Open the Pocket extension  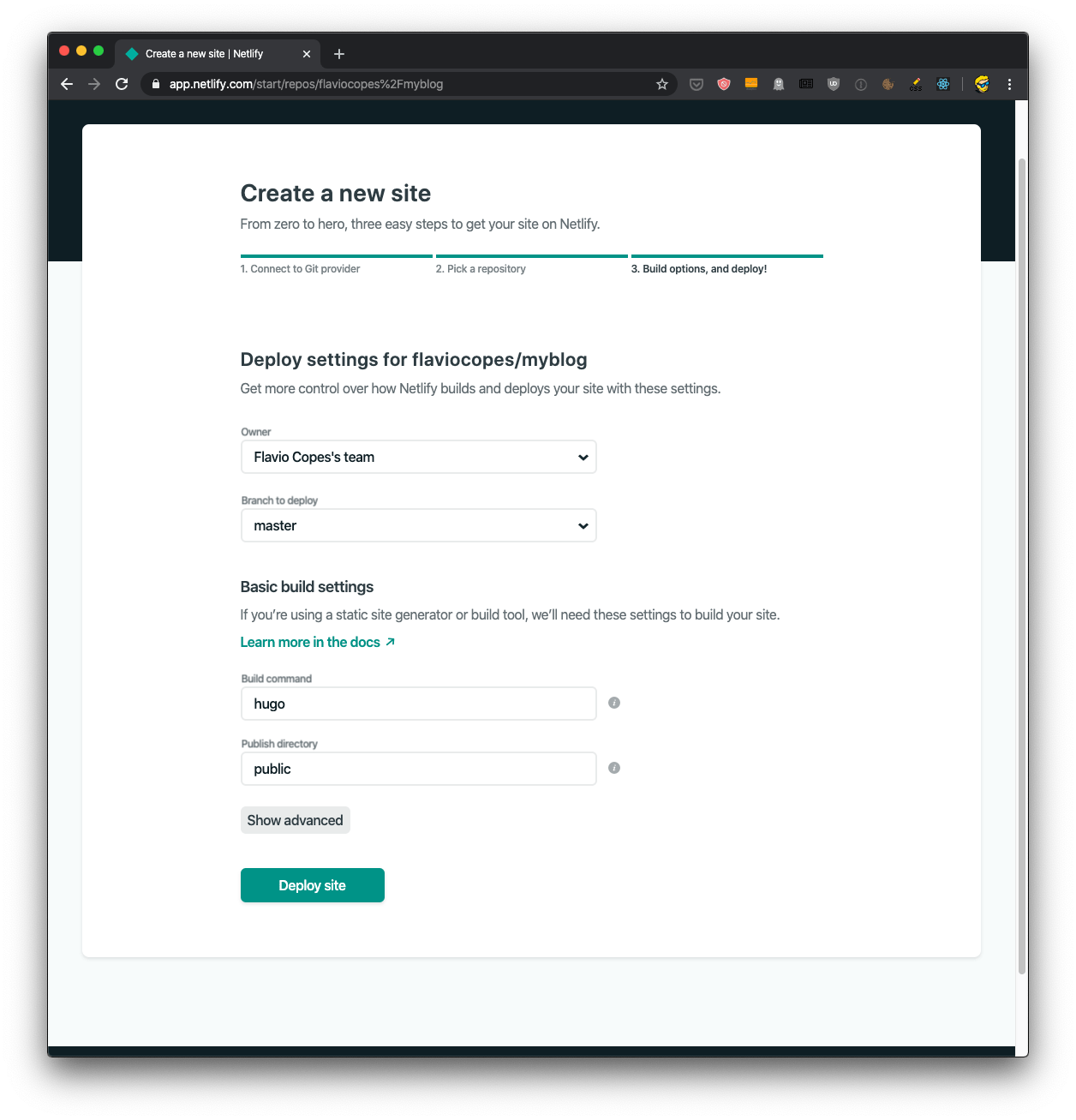tap(696, 84)
